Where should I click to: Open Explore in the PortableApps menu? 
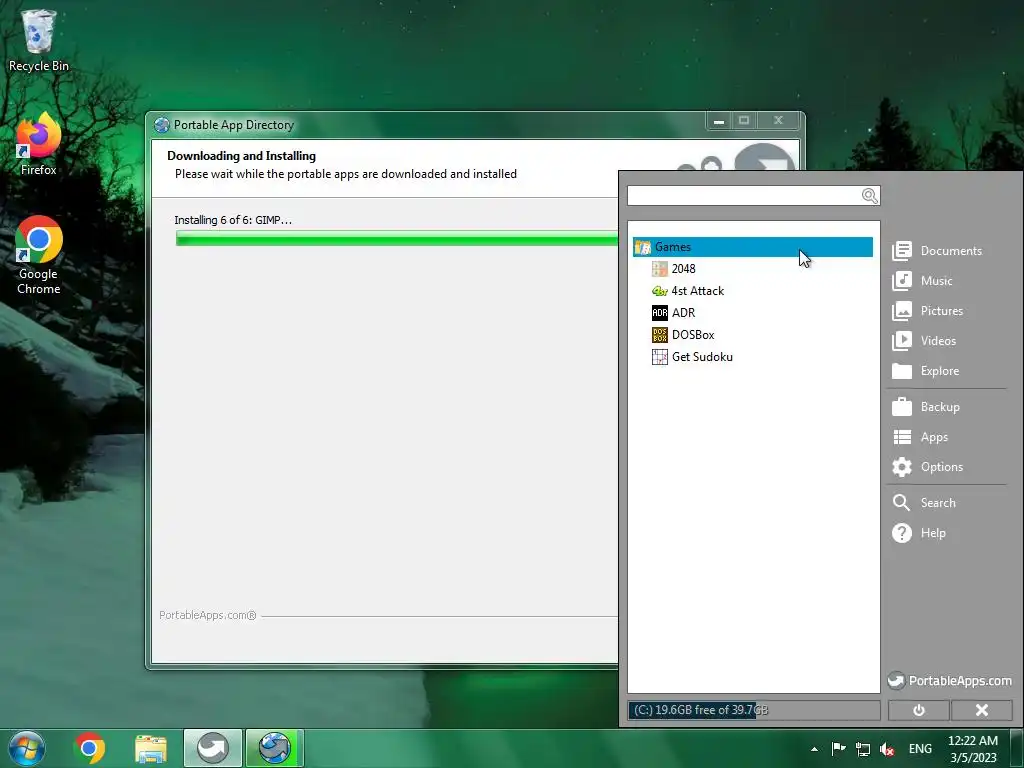(x=925, y=371)
